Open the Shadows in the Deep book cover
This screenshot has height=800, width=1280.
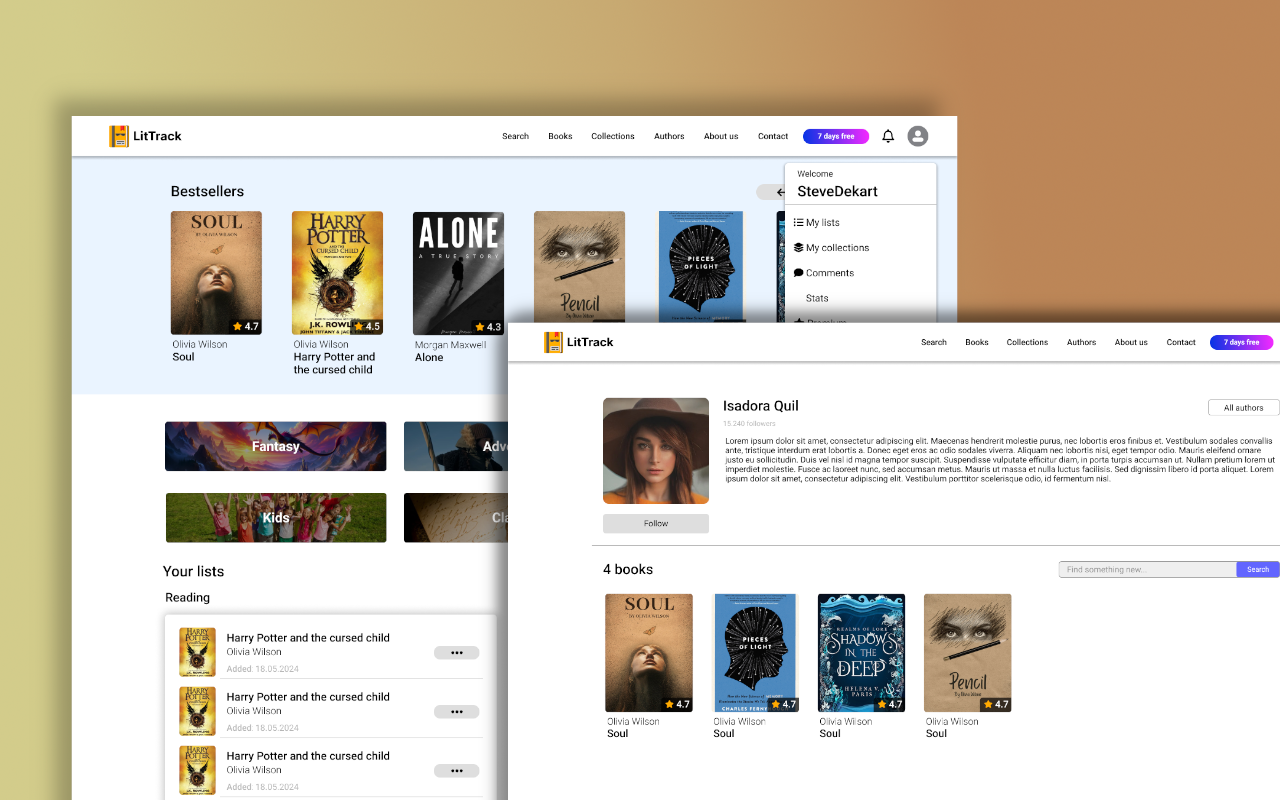tap(861, 652)
